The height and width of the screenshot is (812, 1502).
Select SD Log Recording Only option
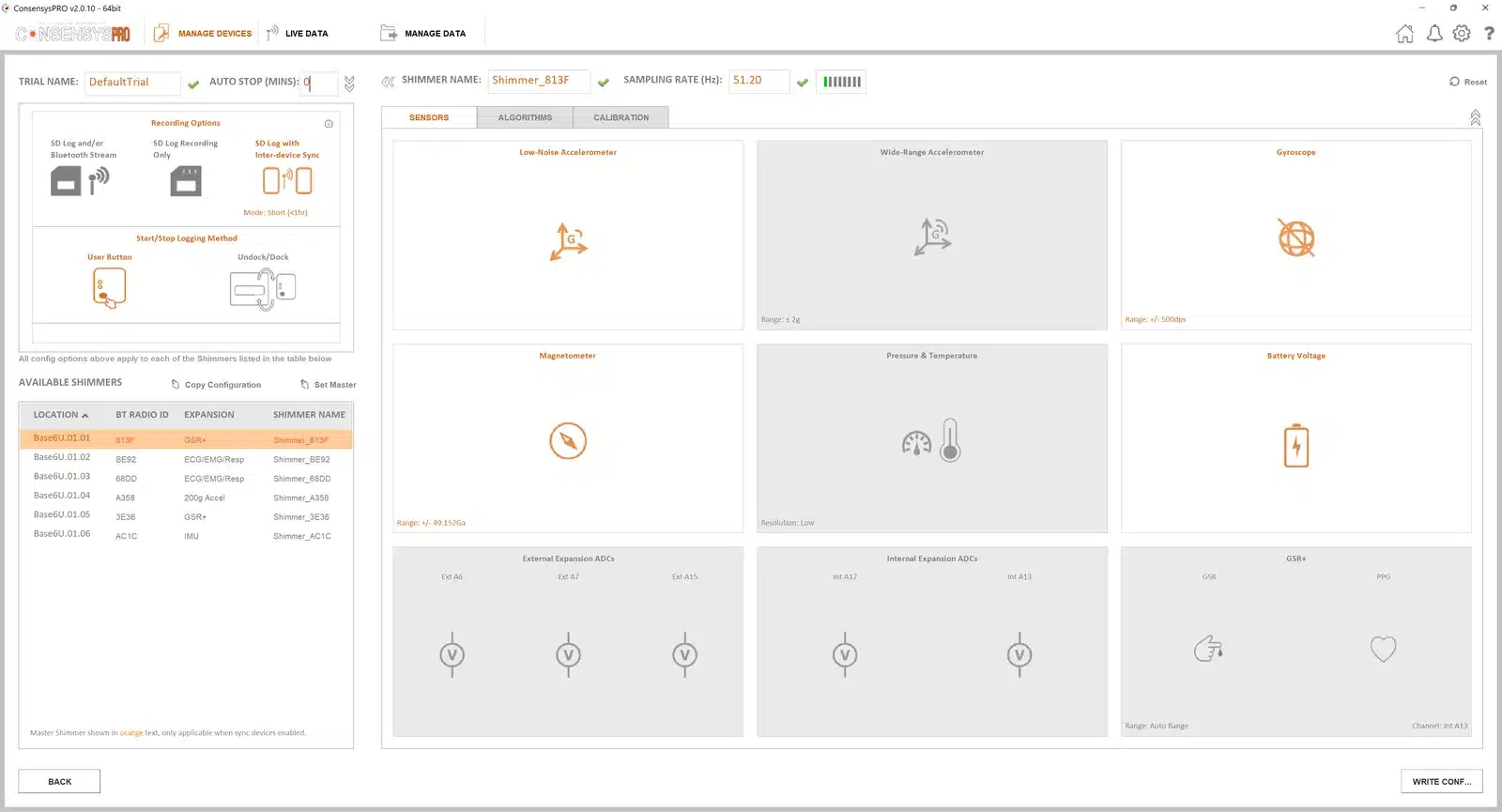coord(186,180)
